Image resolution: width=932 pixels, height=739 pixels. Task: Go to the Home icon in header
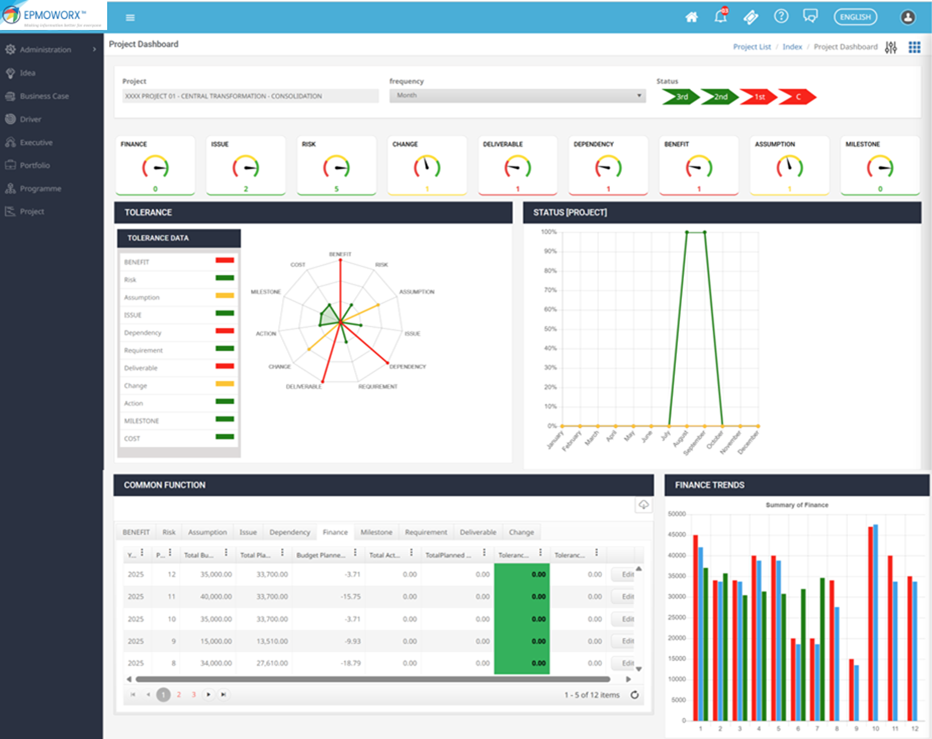coord(691,17)
